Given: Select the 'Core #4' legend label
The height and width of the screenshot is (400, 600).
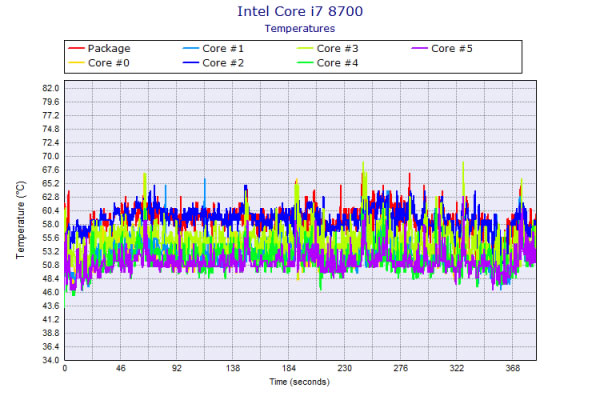Looking at the screenshot, I should [x=338, y=63].
